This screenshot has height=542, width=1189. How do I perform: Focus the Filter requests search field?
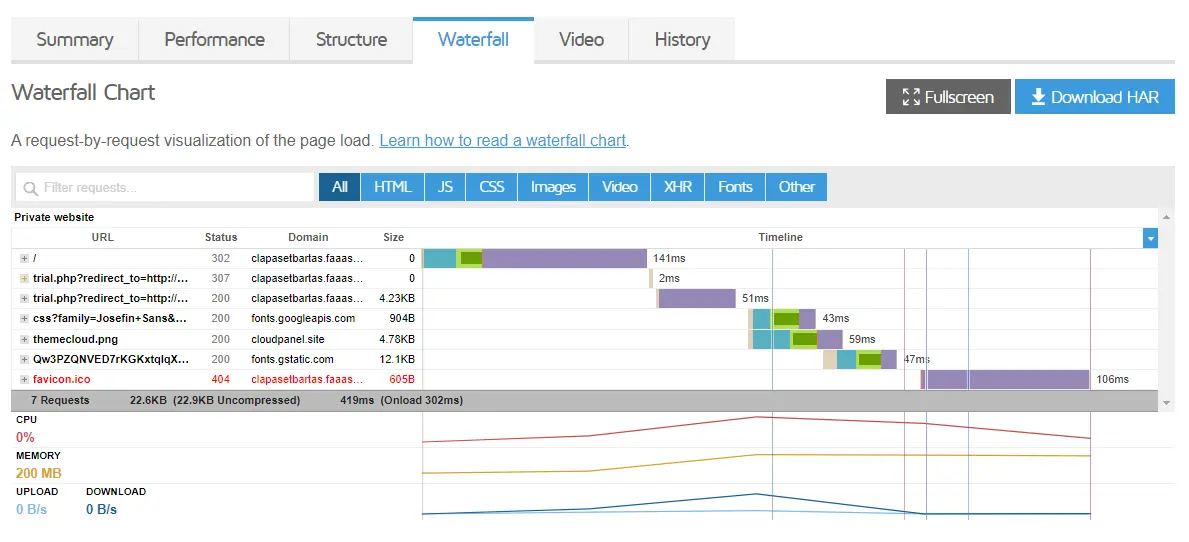click(165, 187)
